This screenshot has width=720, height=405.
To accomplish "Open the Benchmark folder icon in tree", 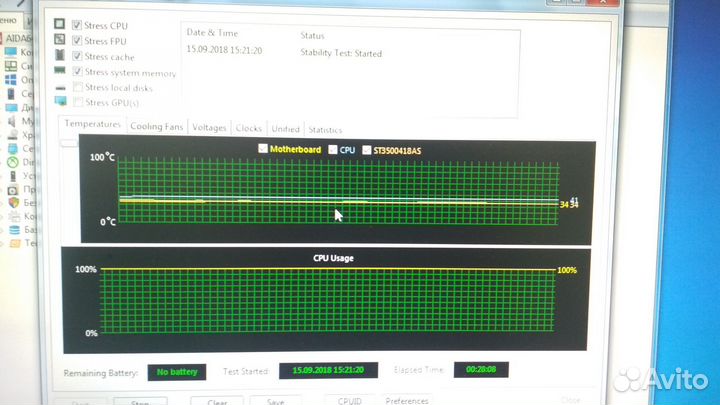I will [15, 243].
